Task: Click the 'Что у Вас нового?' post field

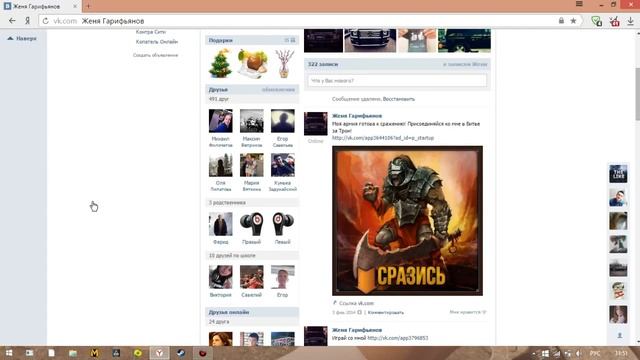Action: [x=397, y=81]
